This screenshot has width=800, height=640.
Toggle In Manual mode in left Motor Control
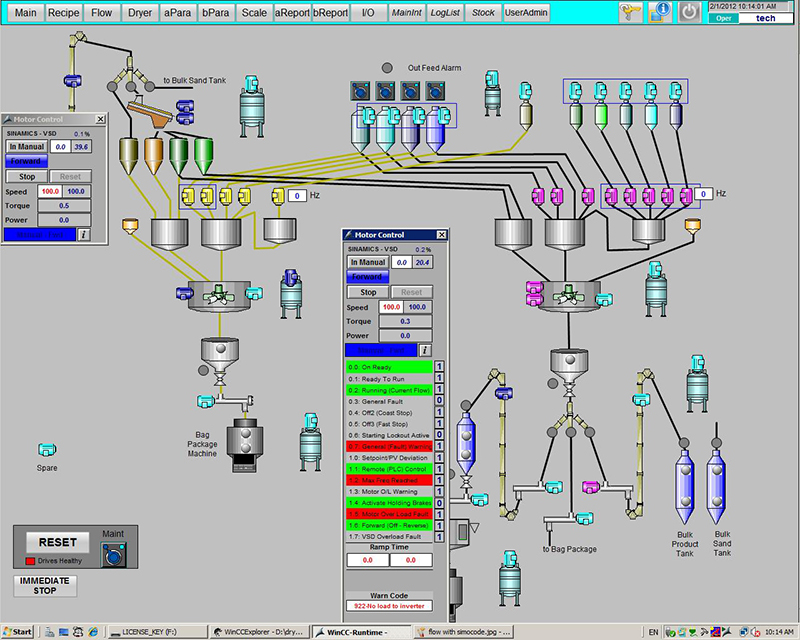[x=26, y=146]
